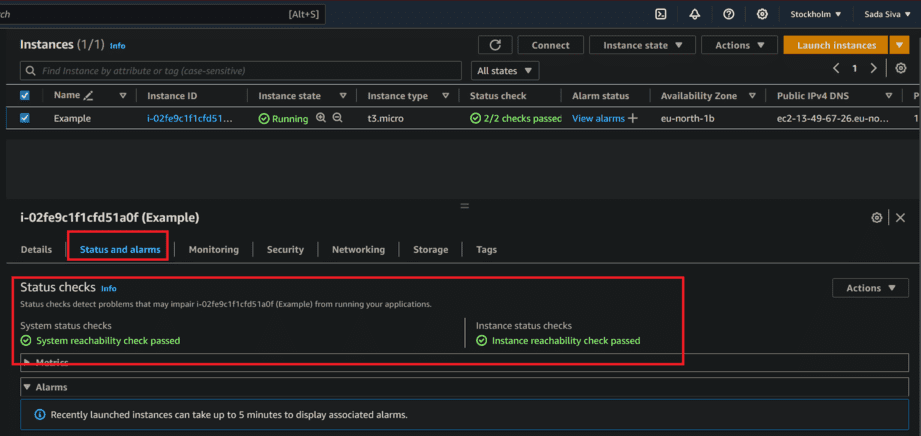Open the Instance state dropdown
This screenshot has height=436, width=921.
[x=642, y=45]
